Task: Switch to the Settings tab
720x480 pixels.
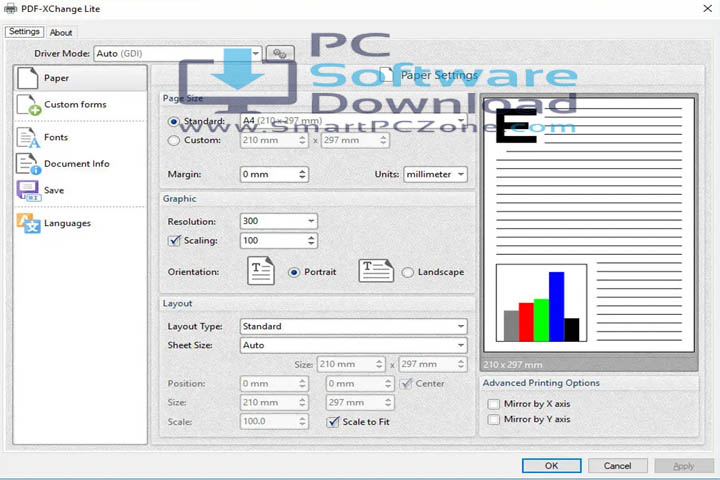Action: (24, 32)
